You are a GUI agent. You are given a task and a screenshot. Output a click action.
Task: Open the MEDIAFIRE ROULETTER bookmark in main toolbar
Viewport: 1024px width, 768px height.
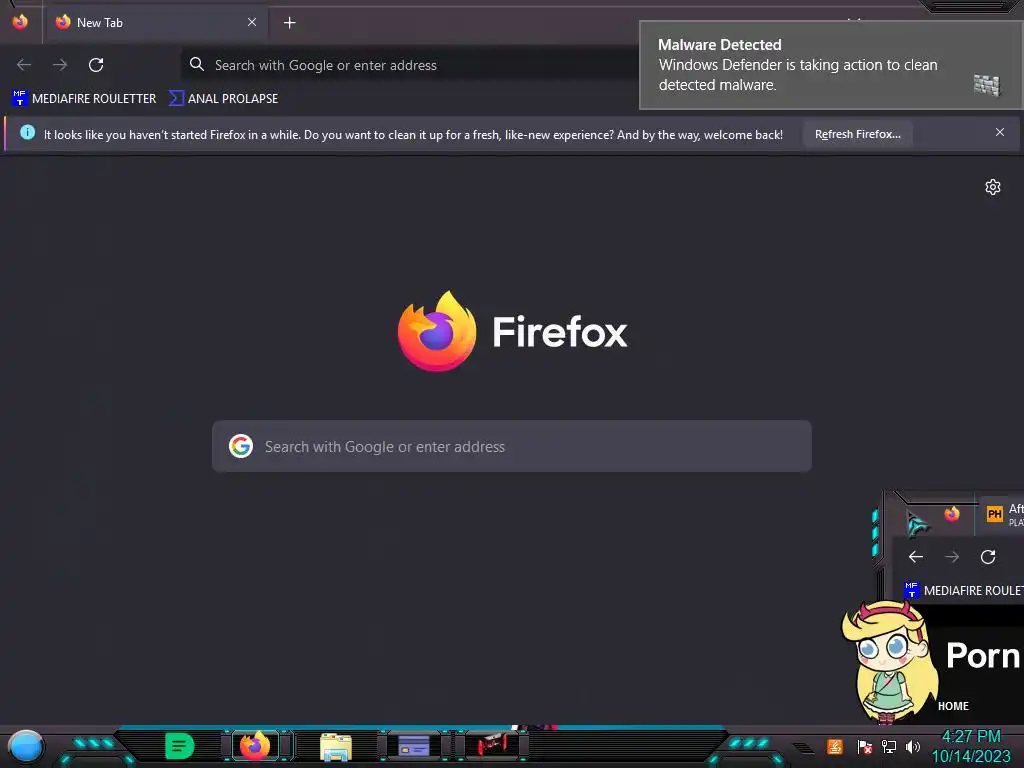[84, 99]
